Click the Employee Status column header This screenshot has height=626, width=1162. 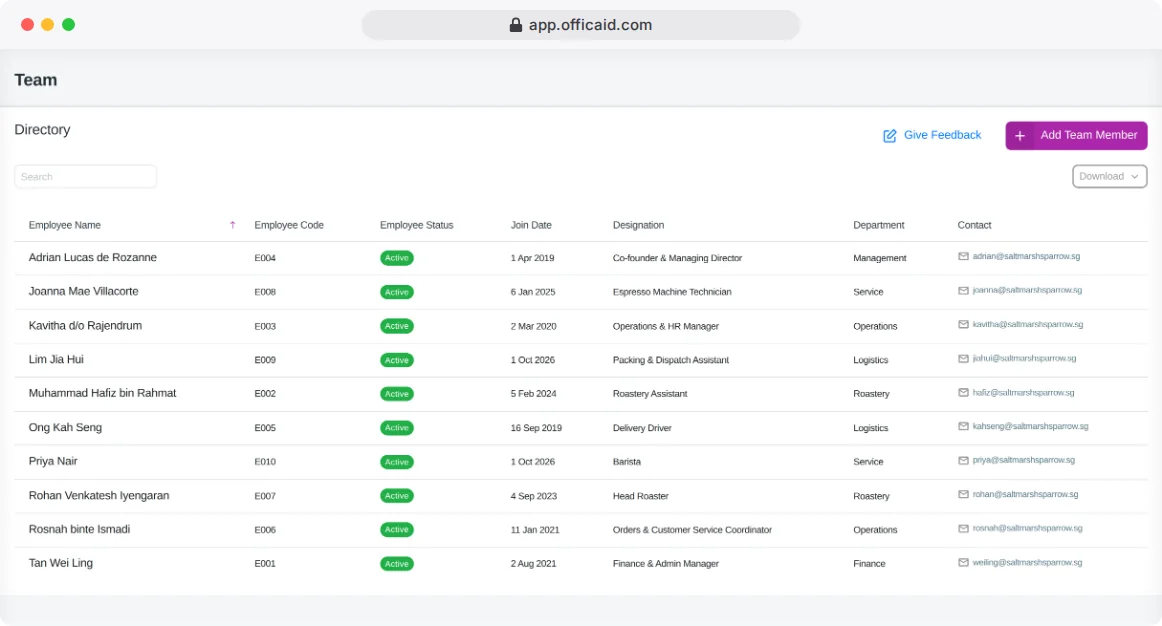coord(416,225)
